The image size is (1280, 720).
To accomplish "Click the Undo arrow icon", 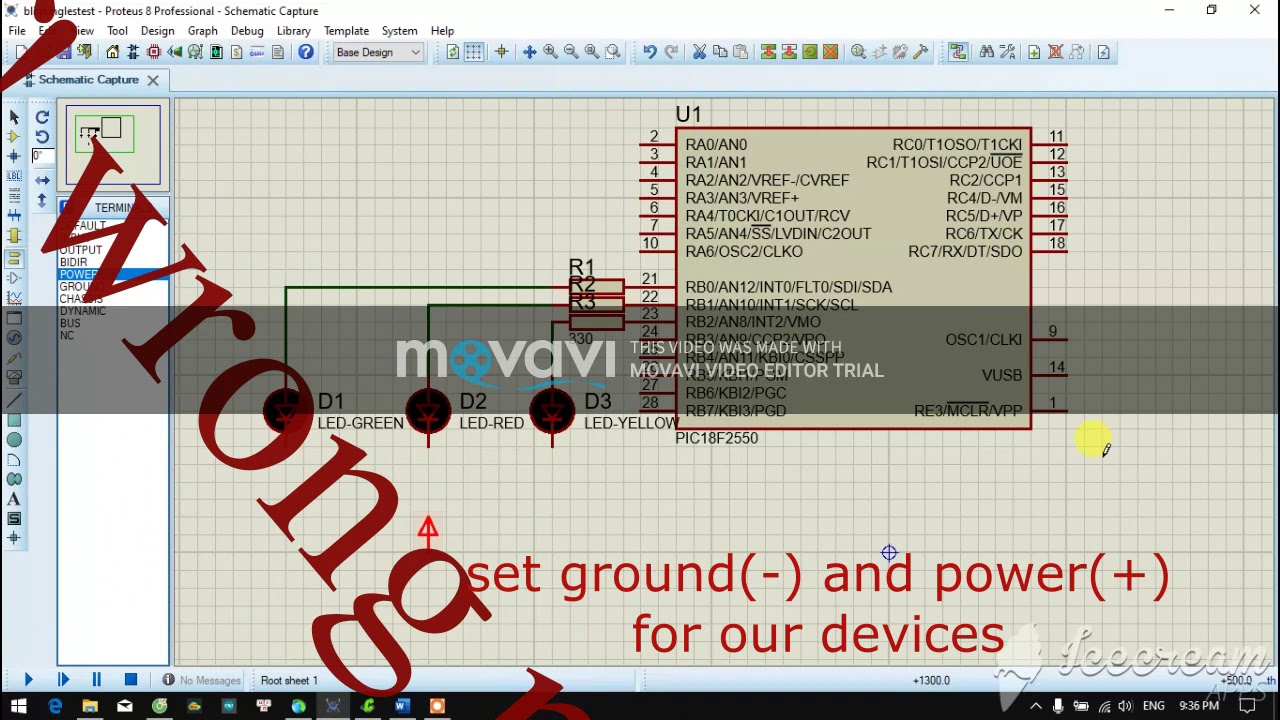I will tap(650, 52).
